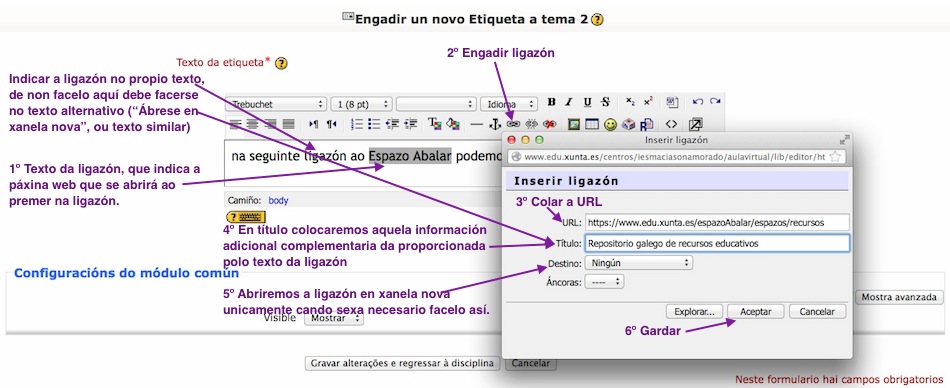Insert a smiley emoticon
The image size is (950, 388).
tap(610, 124)
